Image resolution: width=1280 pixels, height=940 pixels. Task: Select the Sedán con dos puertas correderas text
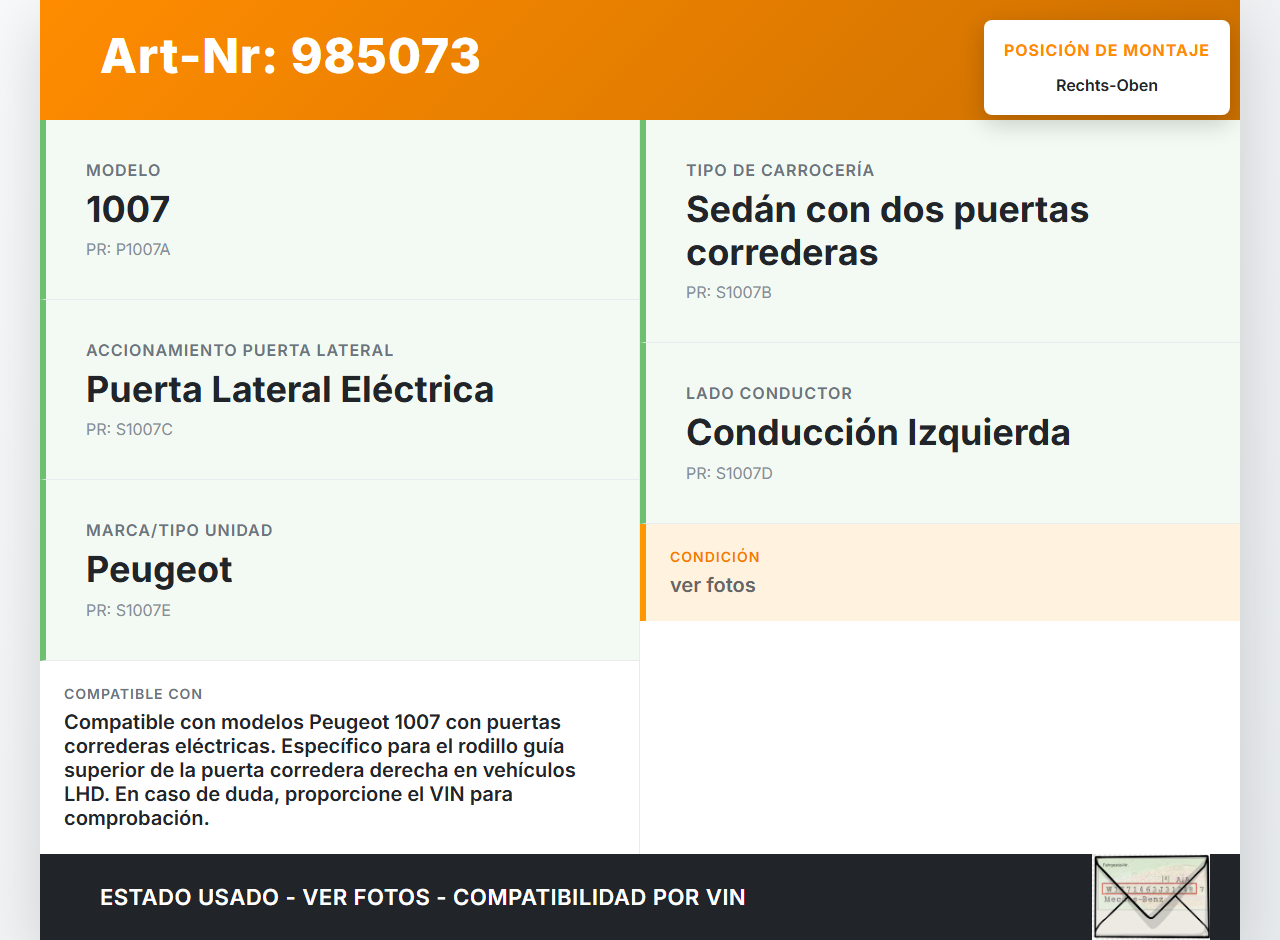coord(886,231)
